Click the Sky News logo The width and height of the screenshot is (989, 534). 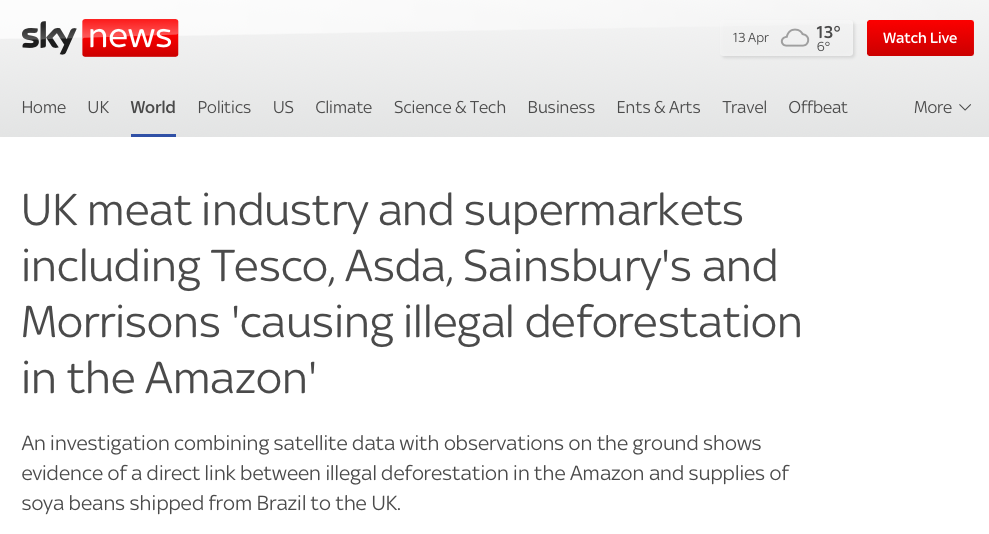tap(100, 38)
